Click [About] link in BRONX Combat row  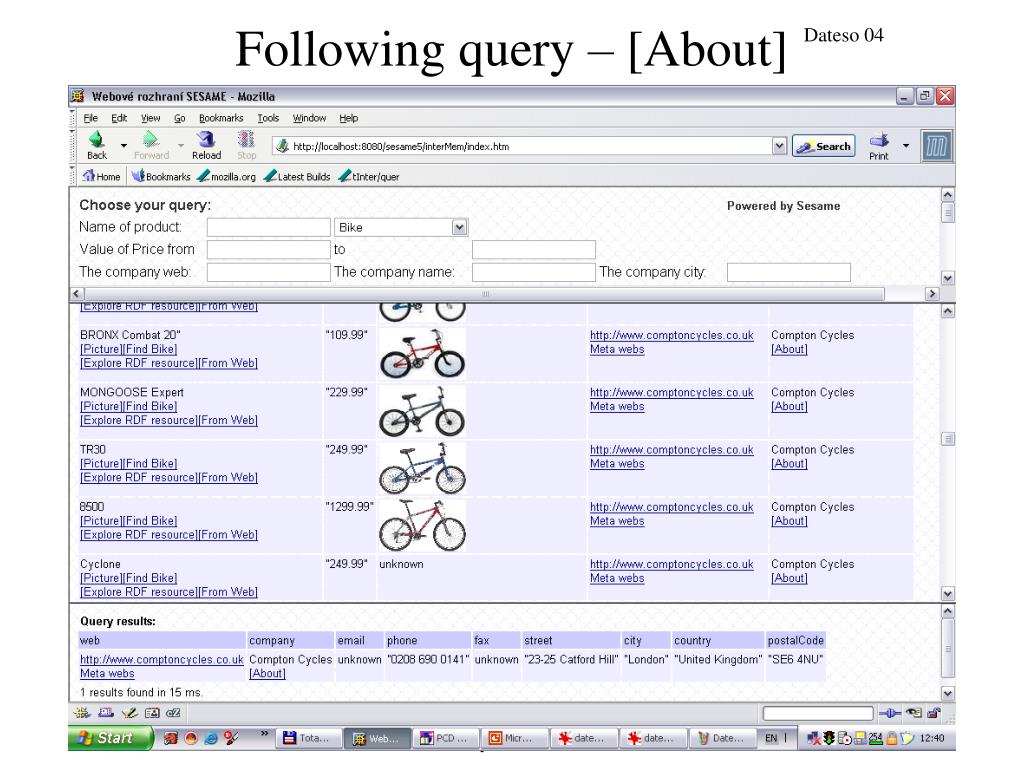[x=789, y=349]
